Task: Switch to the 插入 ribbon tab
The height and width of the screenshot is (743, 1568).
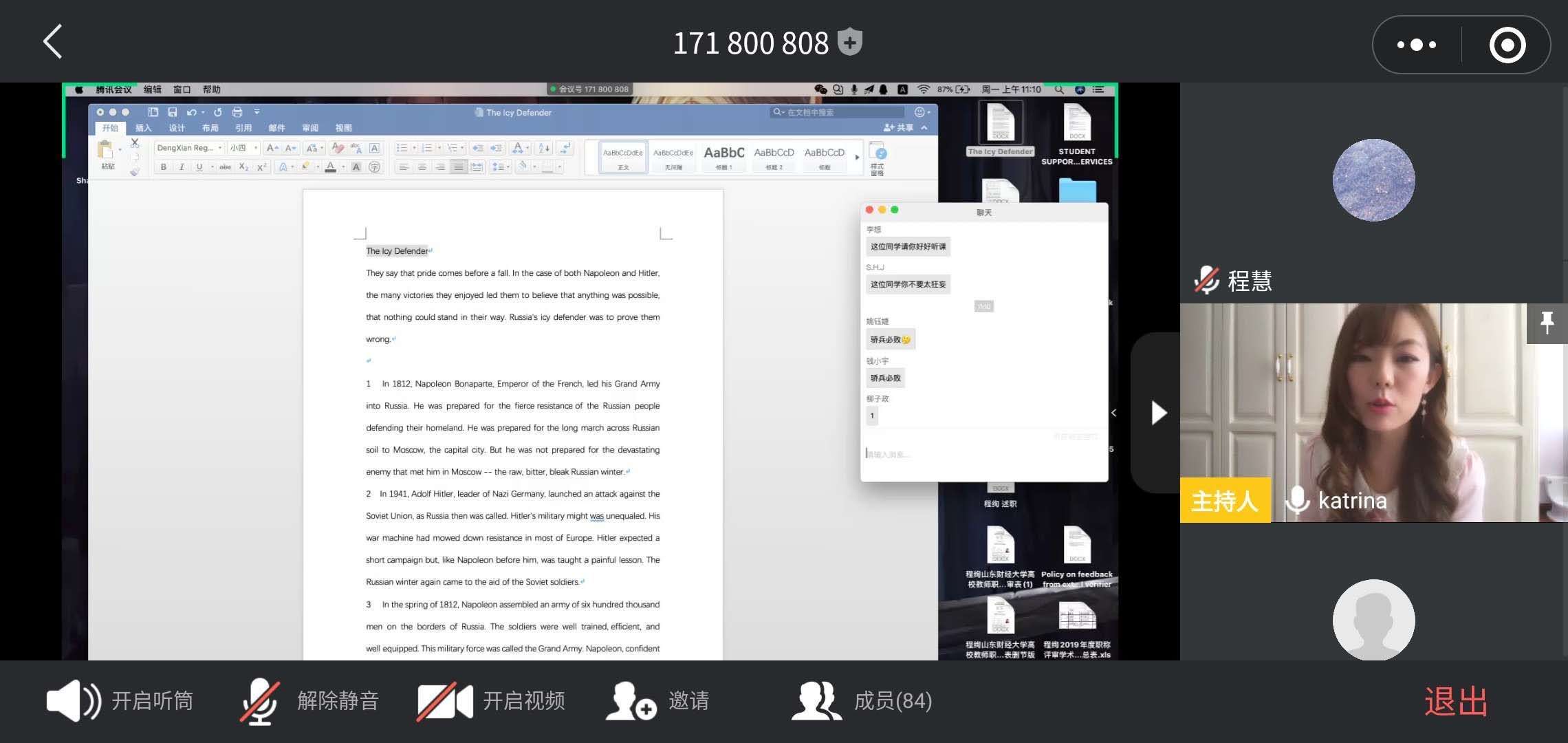Action: (x=143, y=128)
